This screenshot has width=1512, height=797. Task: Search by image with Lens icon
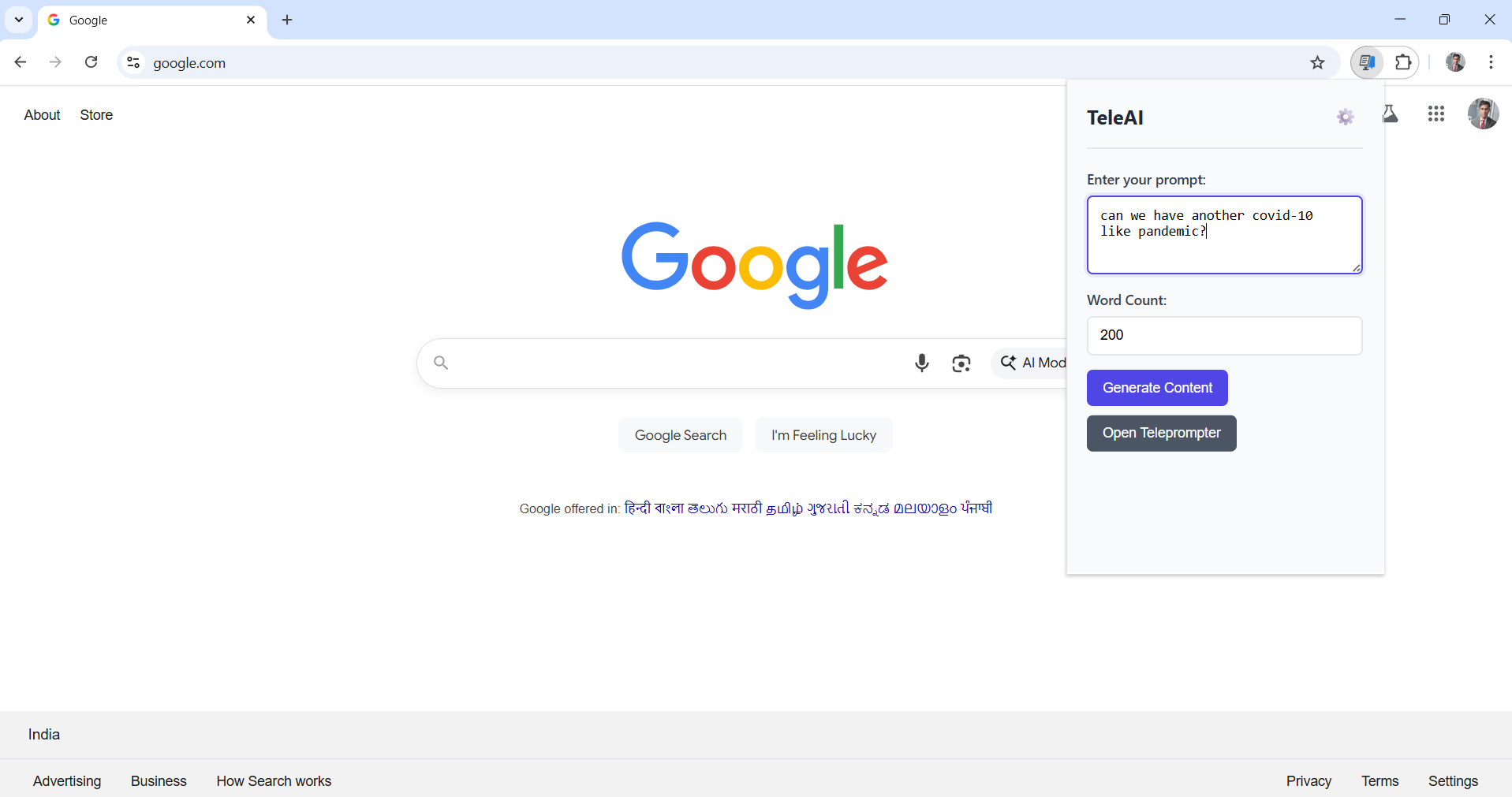point(961,363)
